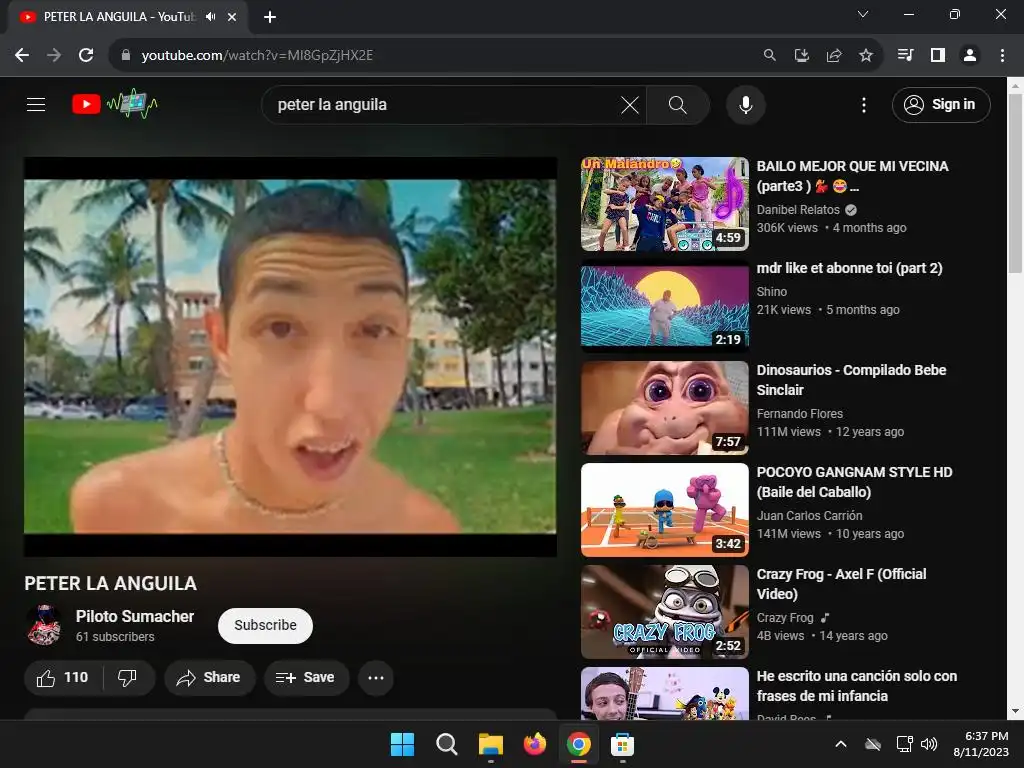The width and height of the screenshot is (1024, 768).
Task: Open the YouTube guide hamburger menu
Action: click(36, 104)
